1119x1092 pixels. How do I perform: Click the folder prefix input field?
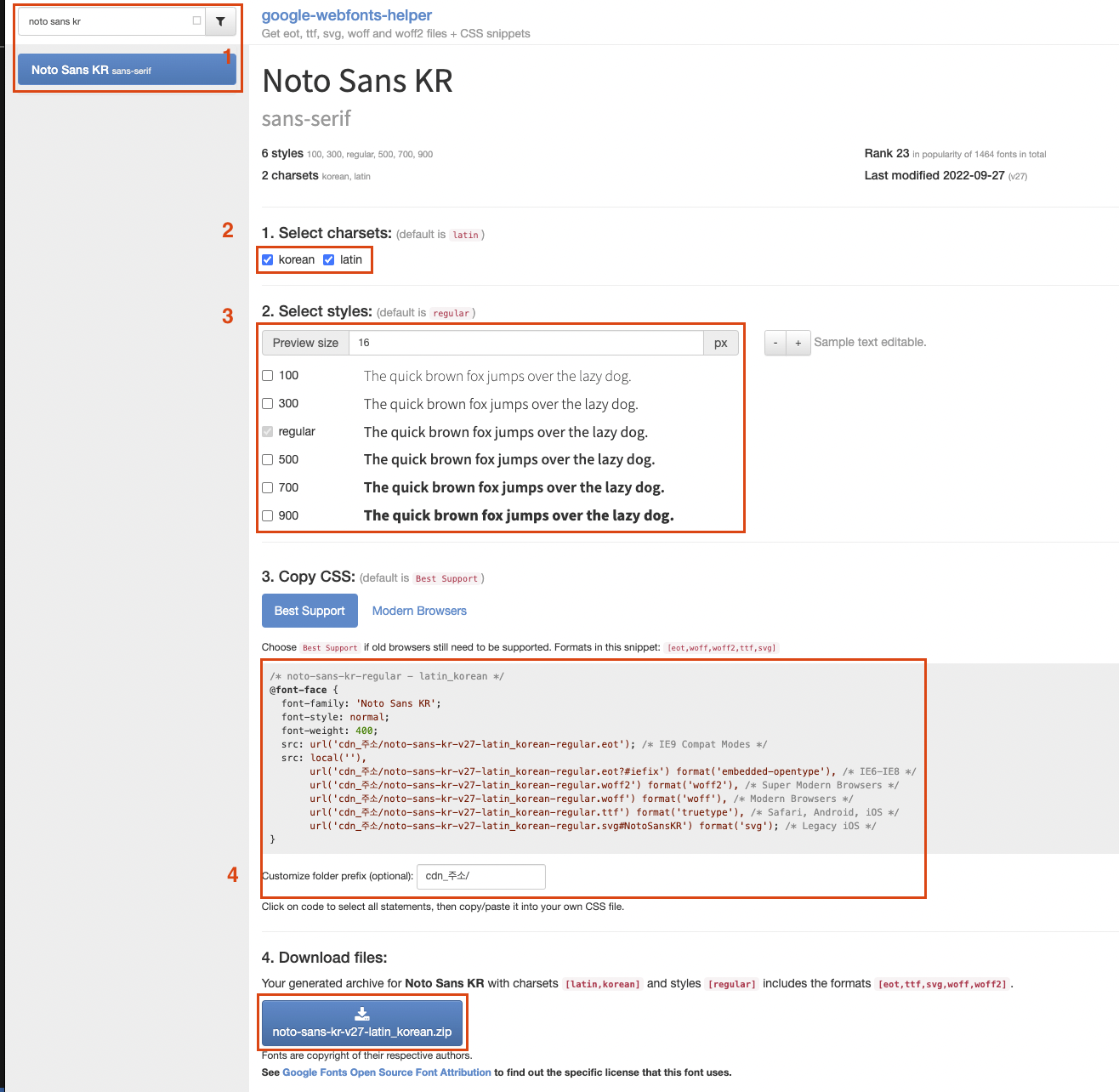tap(481, 876)
